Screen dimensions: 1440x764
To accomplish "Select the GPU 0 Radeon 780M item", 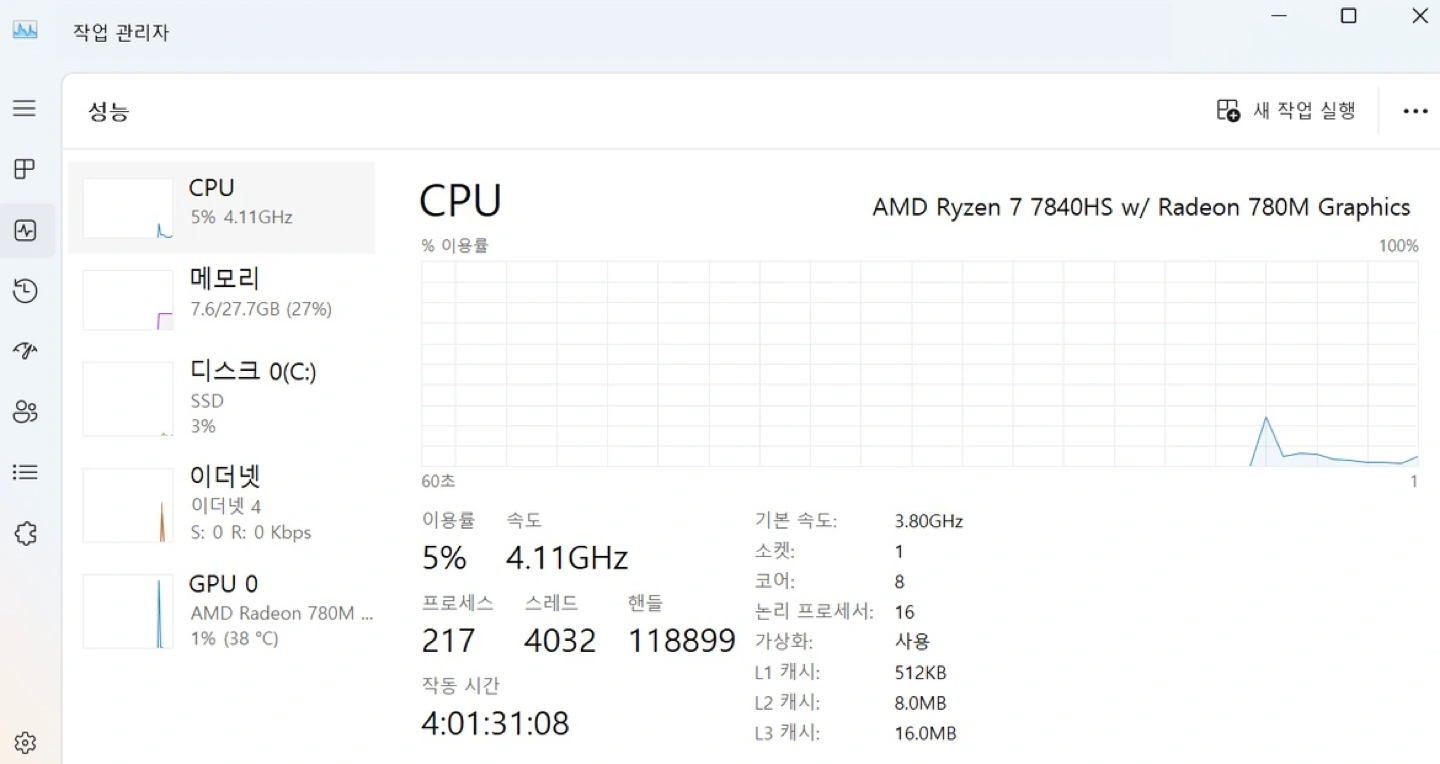I will (x=222, y=610).
